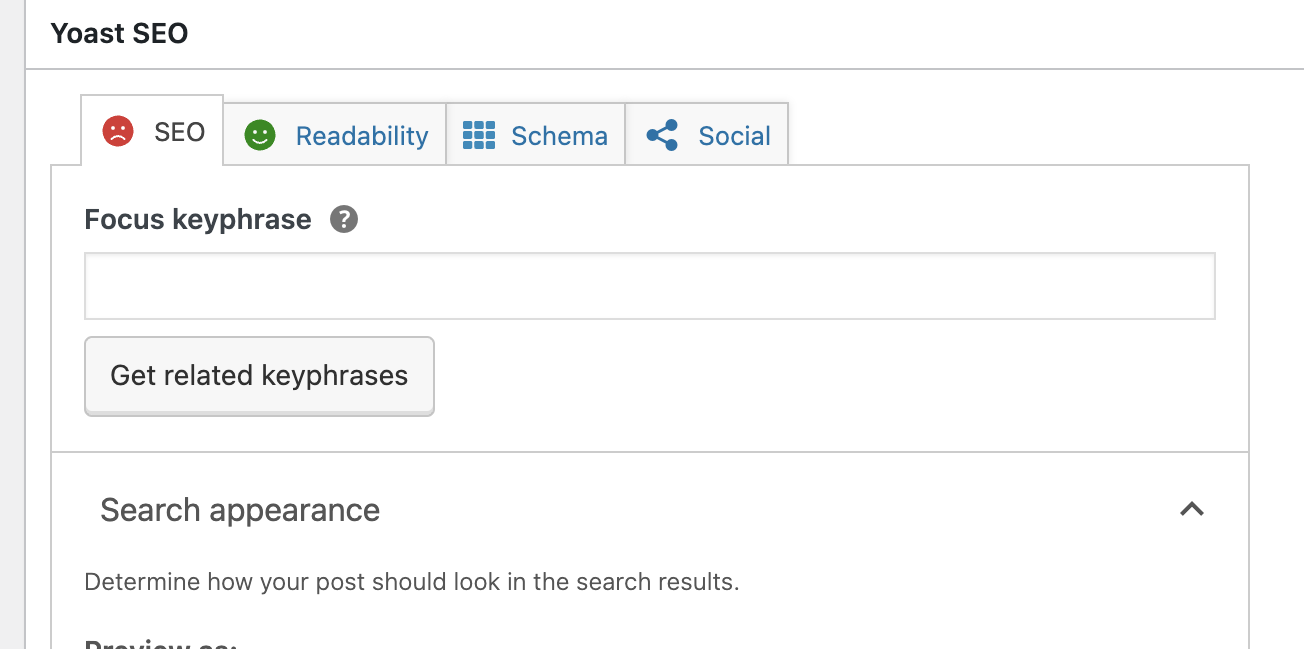Click the partially visible Preview as label

point(160,643)
